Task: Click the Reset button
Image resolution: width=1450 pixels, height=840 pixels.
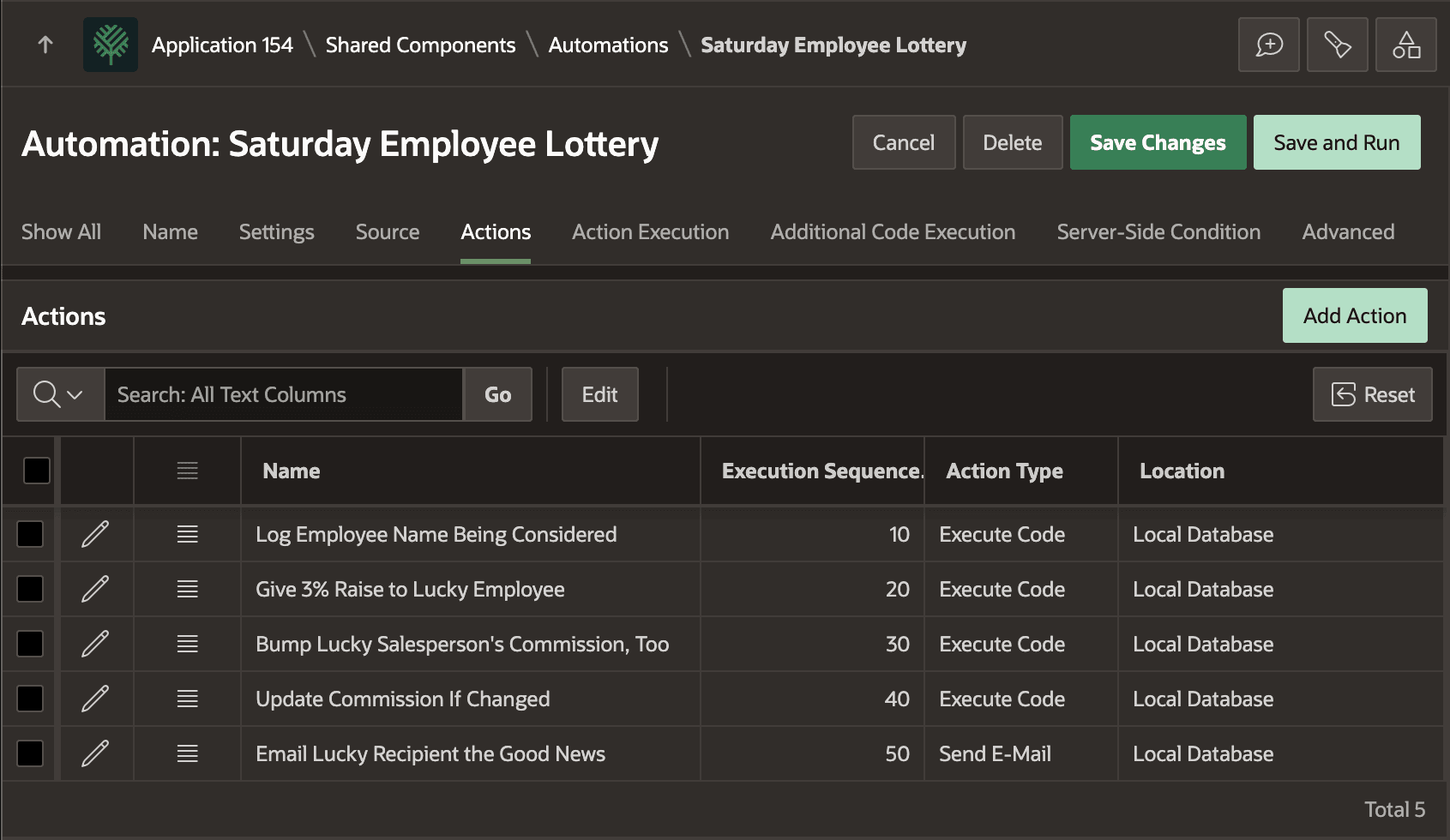Action: pyautogui.click(x=1372, y=394)
